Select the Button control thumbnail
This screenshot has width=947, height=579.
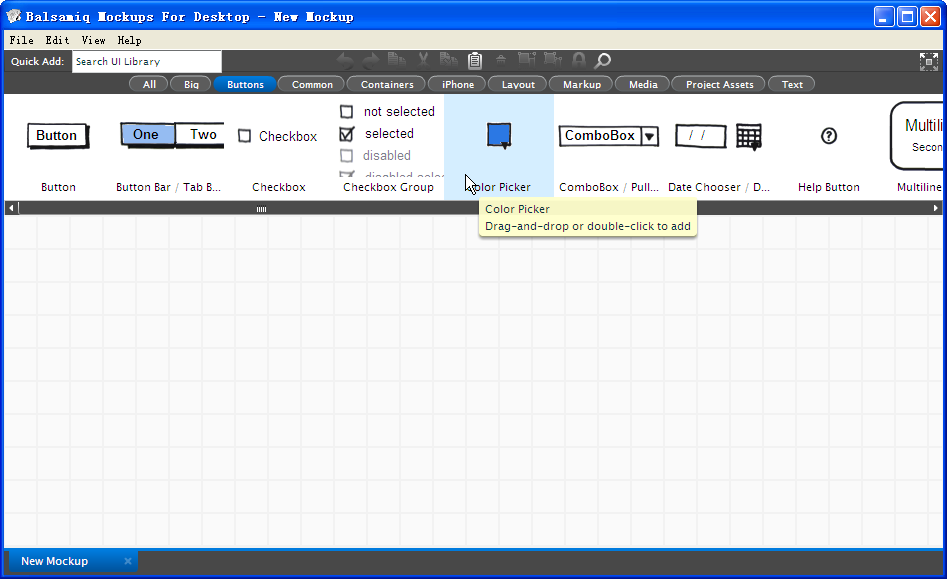[58, 135]
